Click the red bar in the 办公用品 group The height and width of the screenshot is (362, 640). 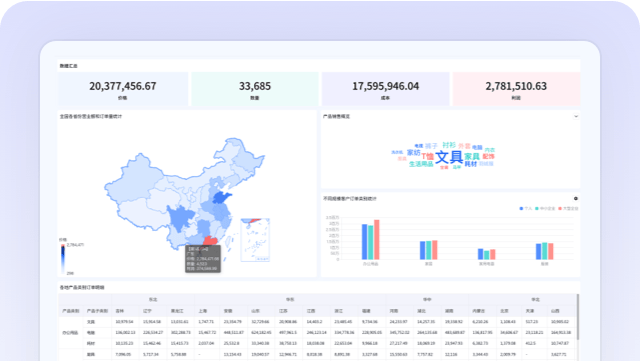click(377, 240)
